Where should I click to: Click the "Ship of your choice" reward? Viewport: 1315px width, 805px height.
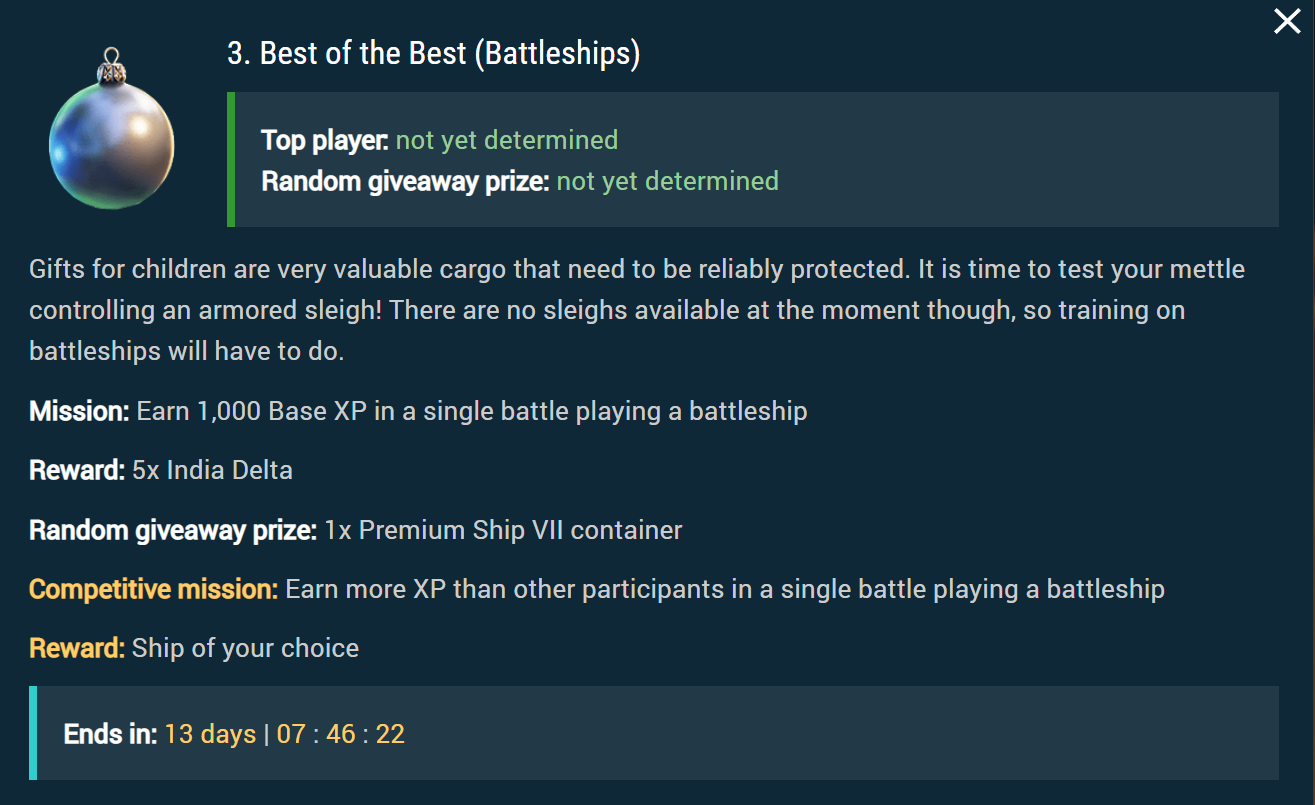pyautogui.click(x=245, y=648)
